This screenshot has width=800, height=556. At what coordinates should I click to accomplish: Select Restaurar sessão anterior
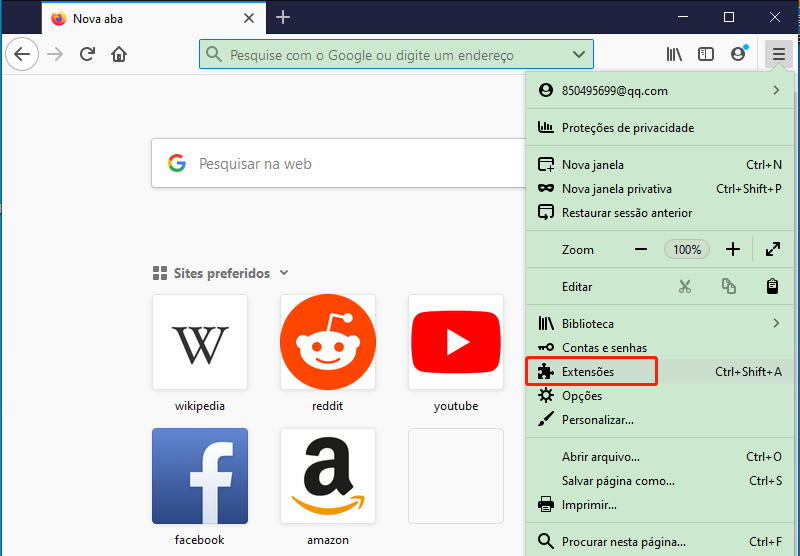point(660,213)
